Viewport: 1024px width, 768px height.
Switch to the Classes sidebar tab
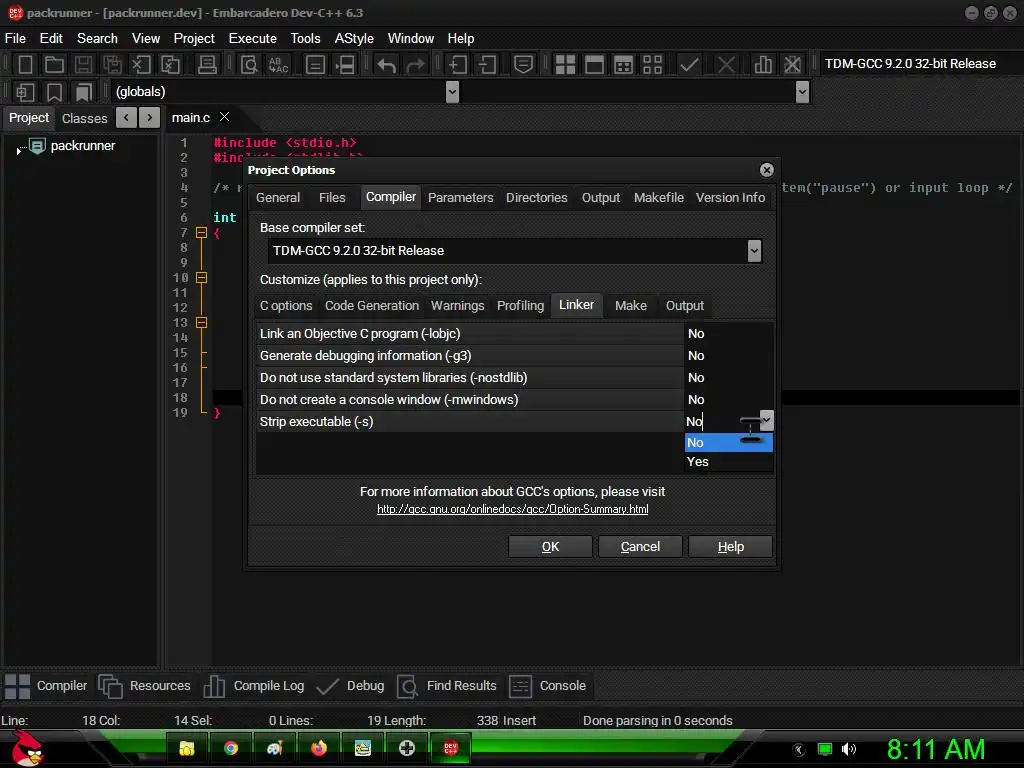[x=84, y=118]
